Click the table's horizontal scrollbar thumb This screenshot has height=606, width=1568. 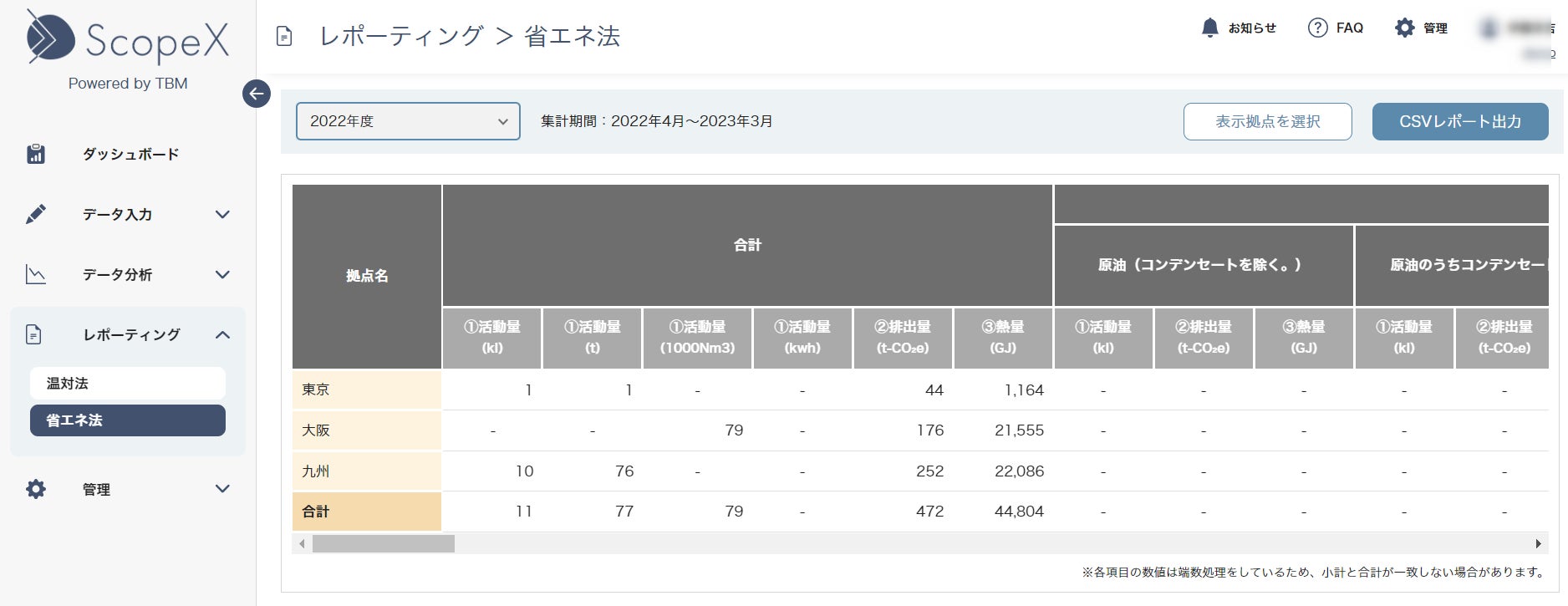[384, 543]
